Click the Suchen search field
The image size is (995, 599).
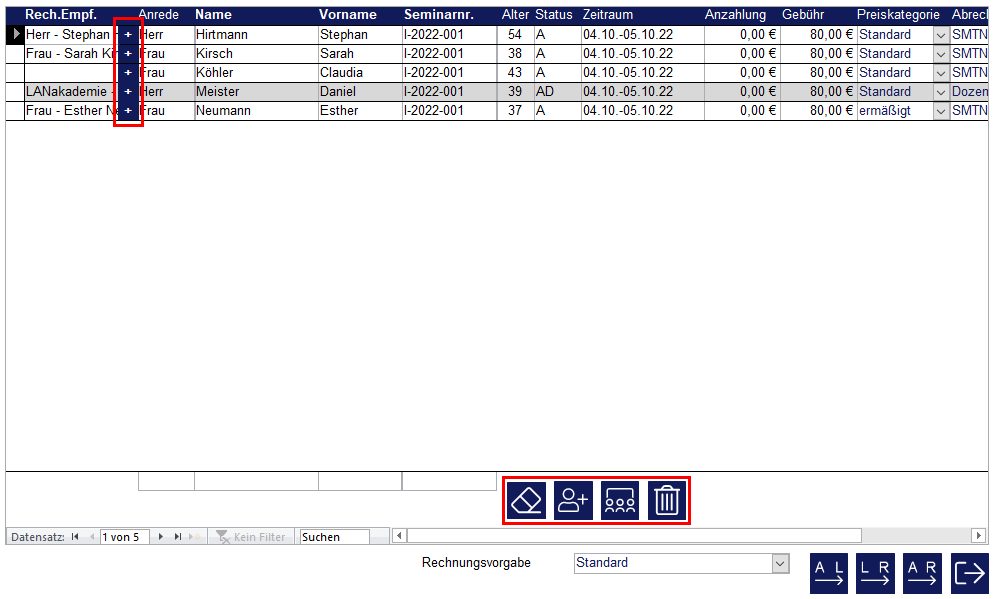click(334, 537)
